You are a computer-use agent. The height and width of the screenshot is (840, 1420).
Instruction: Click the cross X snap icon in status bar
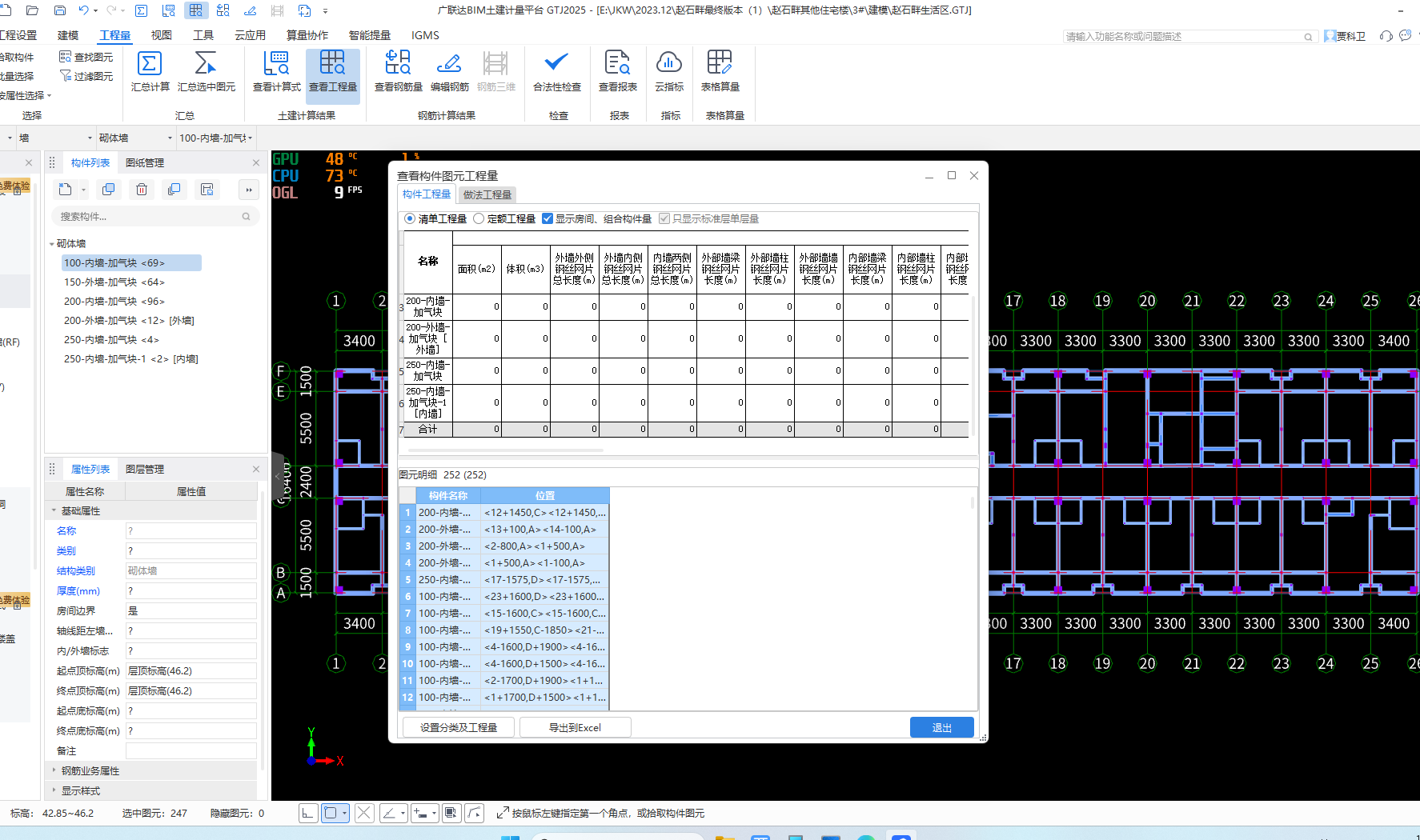(364, 813)
